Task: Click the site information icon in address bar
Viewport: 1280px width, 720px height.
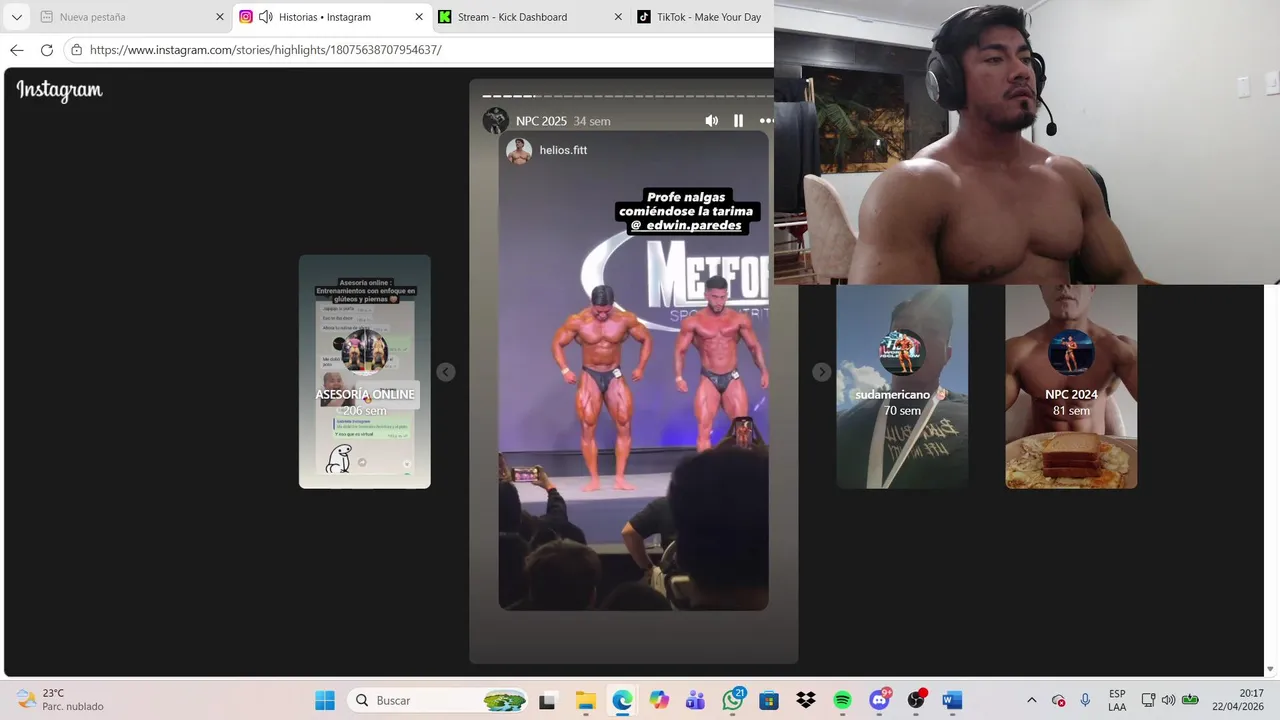Action: 77,50
